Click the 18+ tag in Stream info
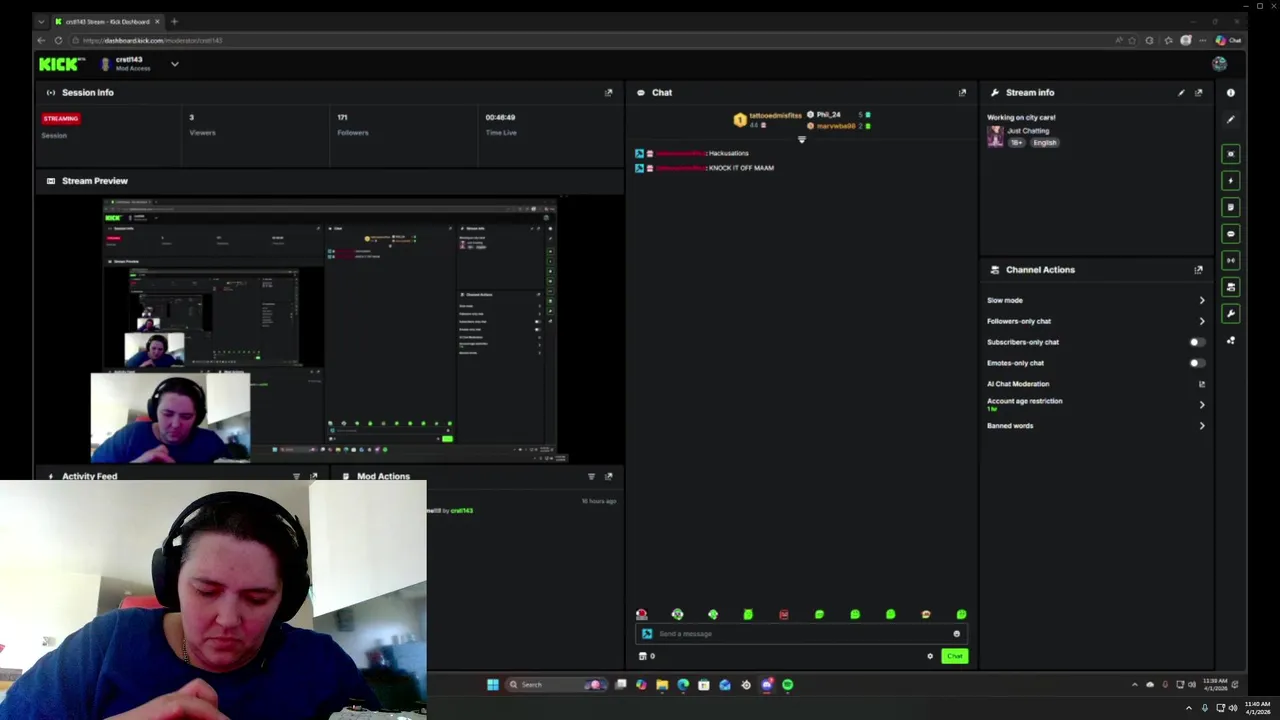The height and width of the screenshot is (720, 1280). coord(1016,143)
